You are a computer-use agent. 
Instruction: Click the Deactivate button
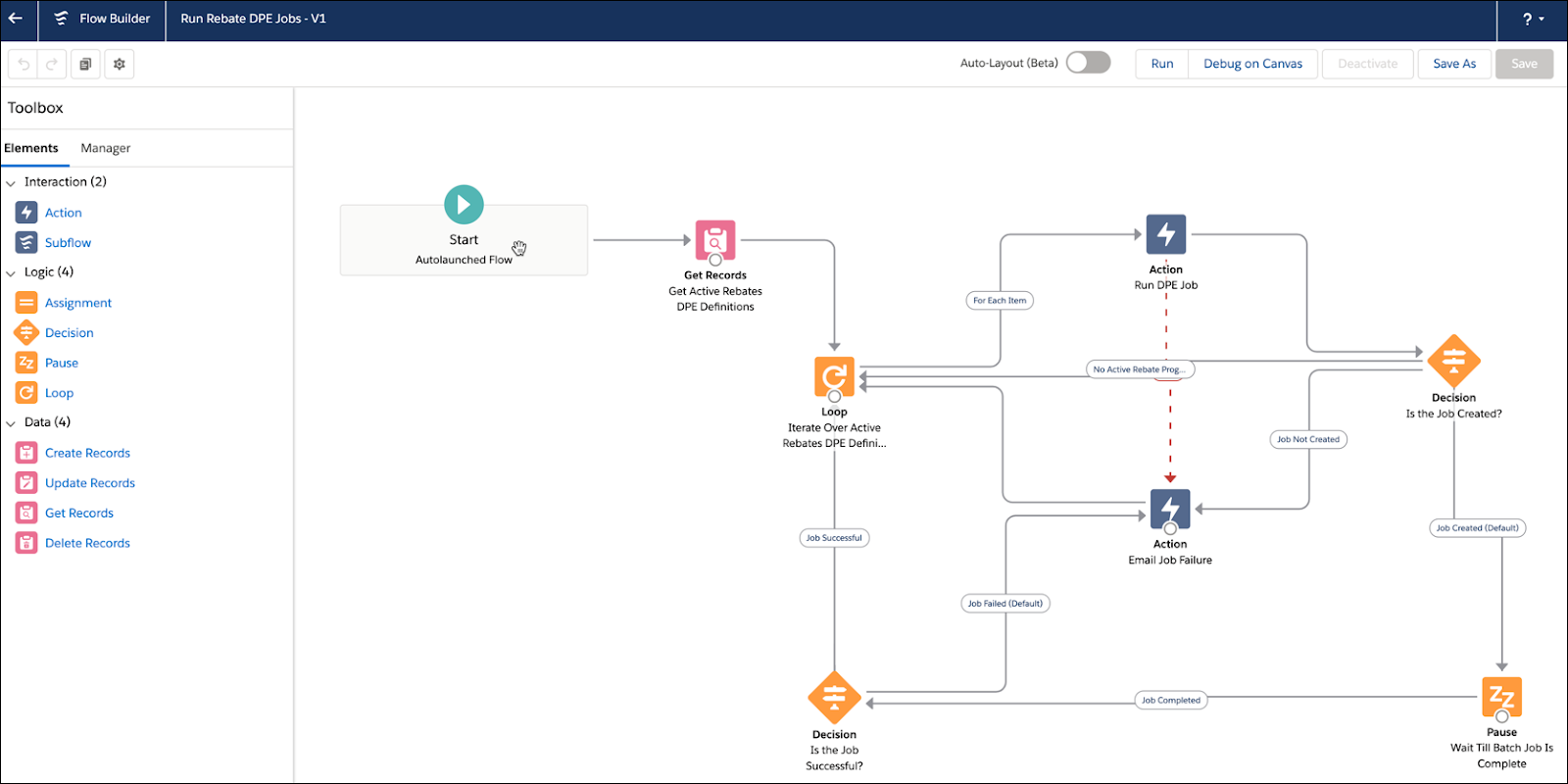pos(1368,64)
